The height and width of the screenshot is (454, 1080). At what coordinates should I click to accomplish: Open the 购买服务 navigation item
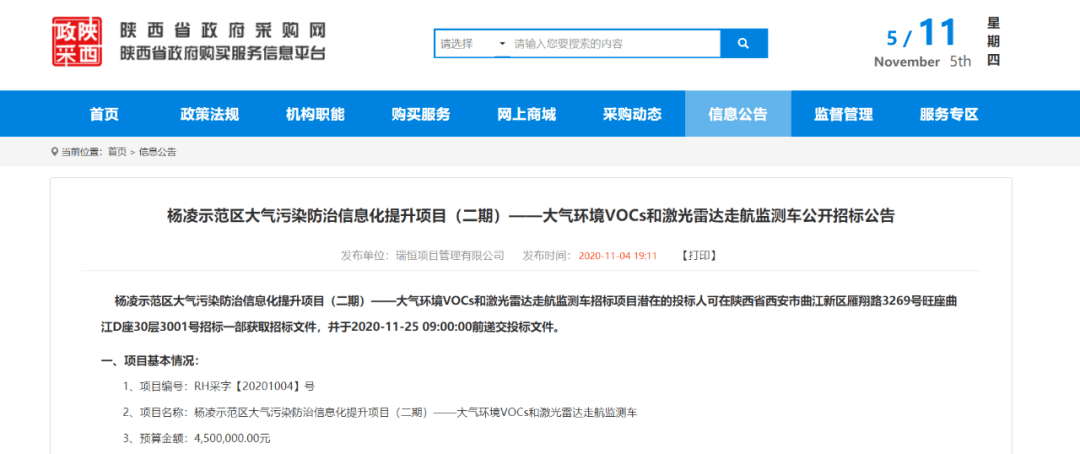point(420,114)
